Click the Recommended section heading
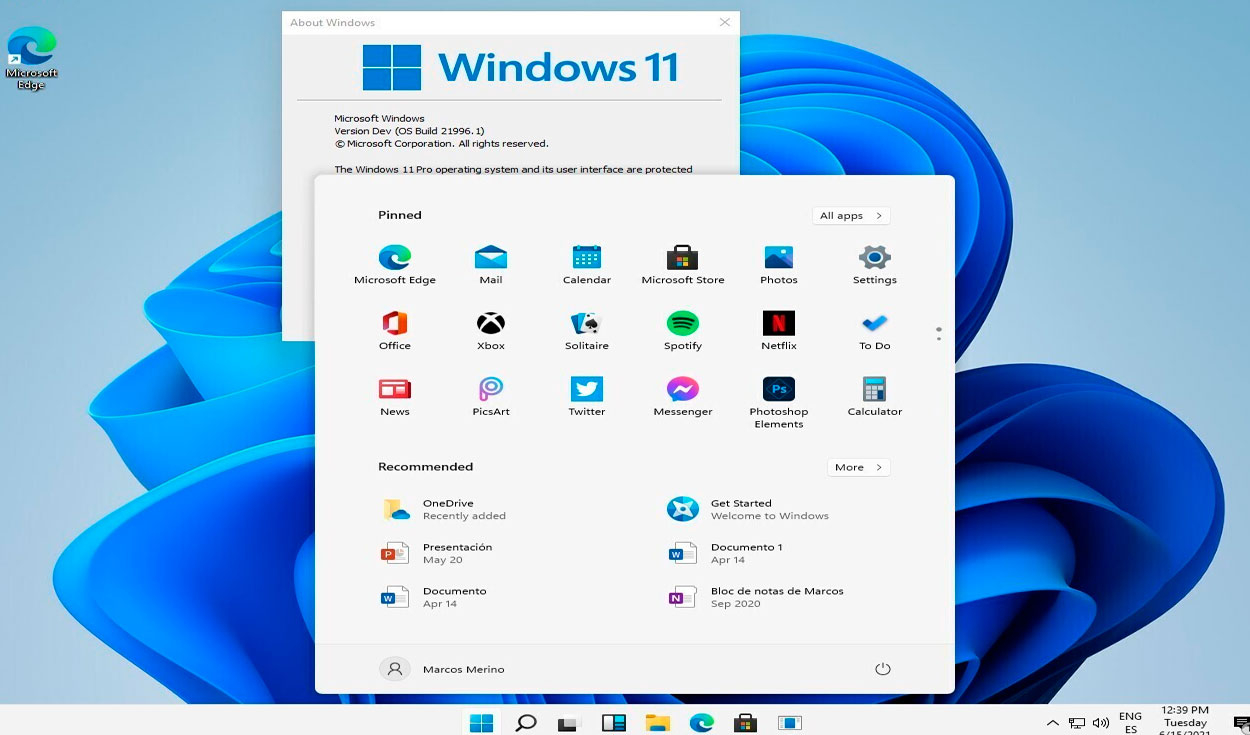The width and height of the screenshot is (1250, 735). pos(426,467)
